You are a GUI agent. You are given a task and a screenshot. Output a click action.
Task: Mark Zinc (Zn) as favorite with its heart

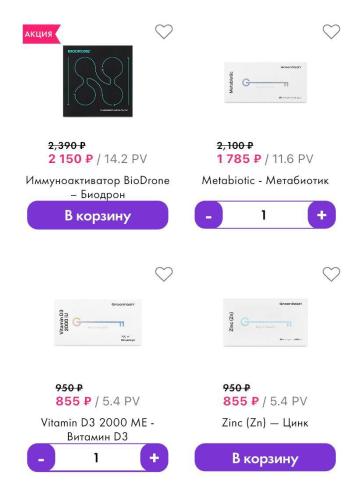[331, 274]
